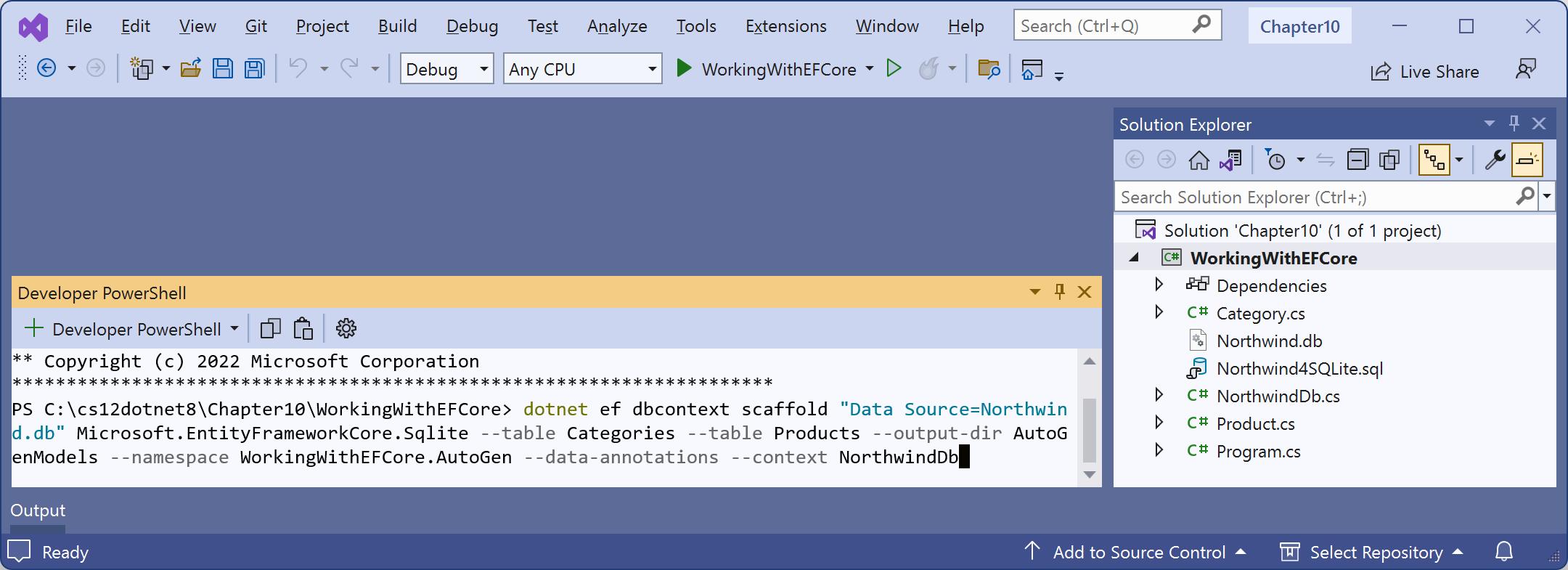Click the Live Share button
Screen dimensions: 1568x570
pyautogui.click(x=1424, y=72)
